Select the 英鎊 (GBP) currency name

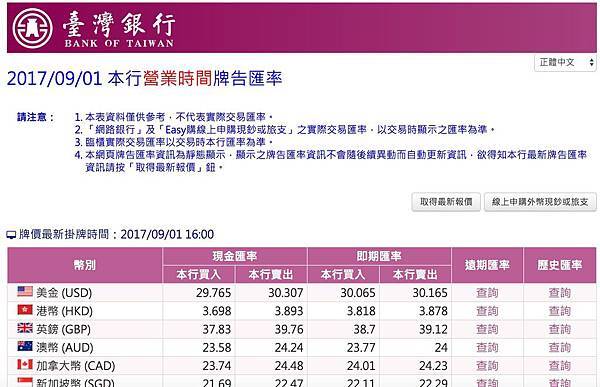[64, 329]
